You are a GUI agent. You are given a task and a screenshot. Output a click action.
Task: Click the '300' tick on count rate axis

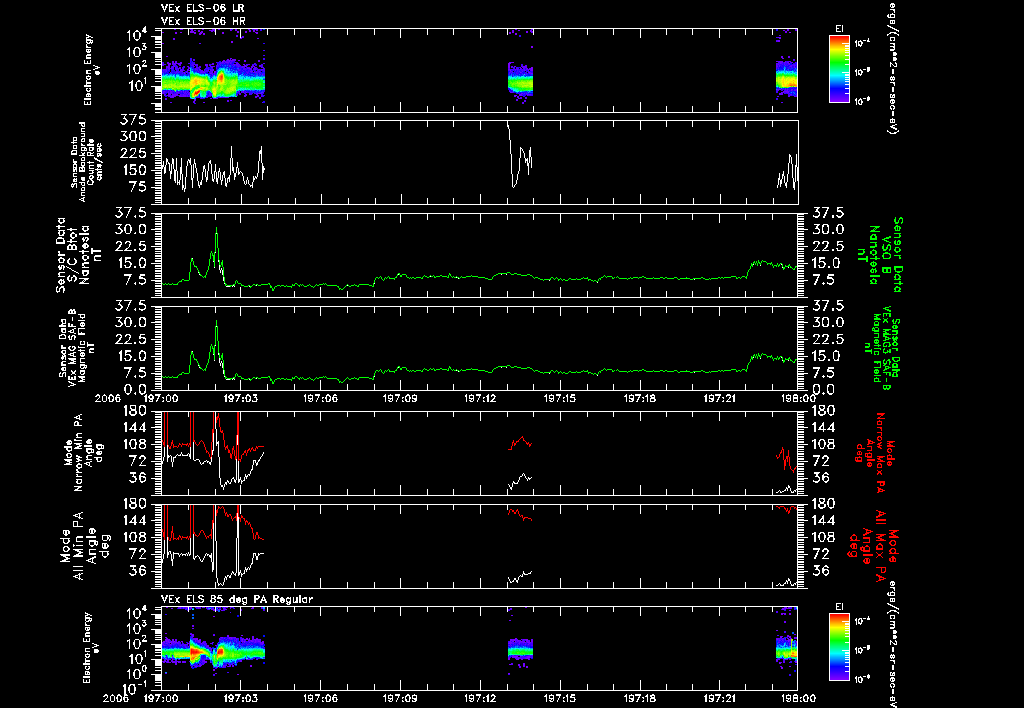coord(133,137)
